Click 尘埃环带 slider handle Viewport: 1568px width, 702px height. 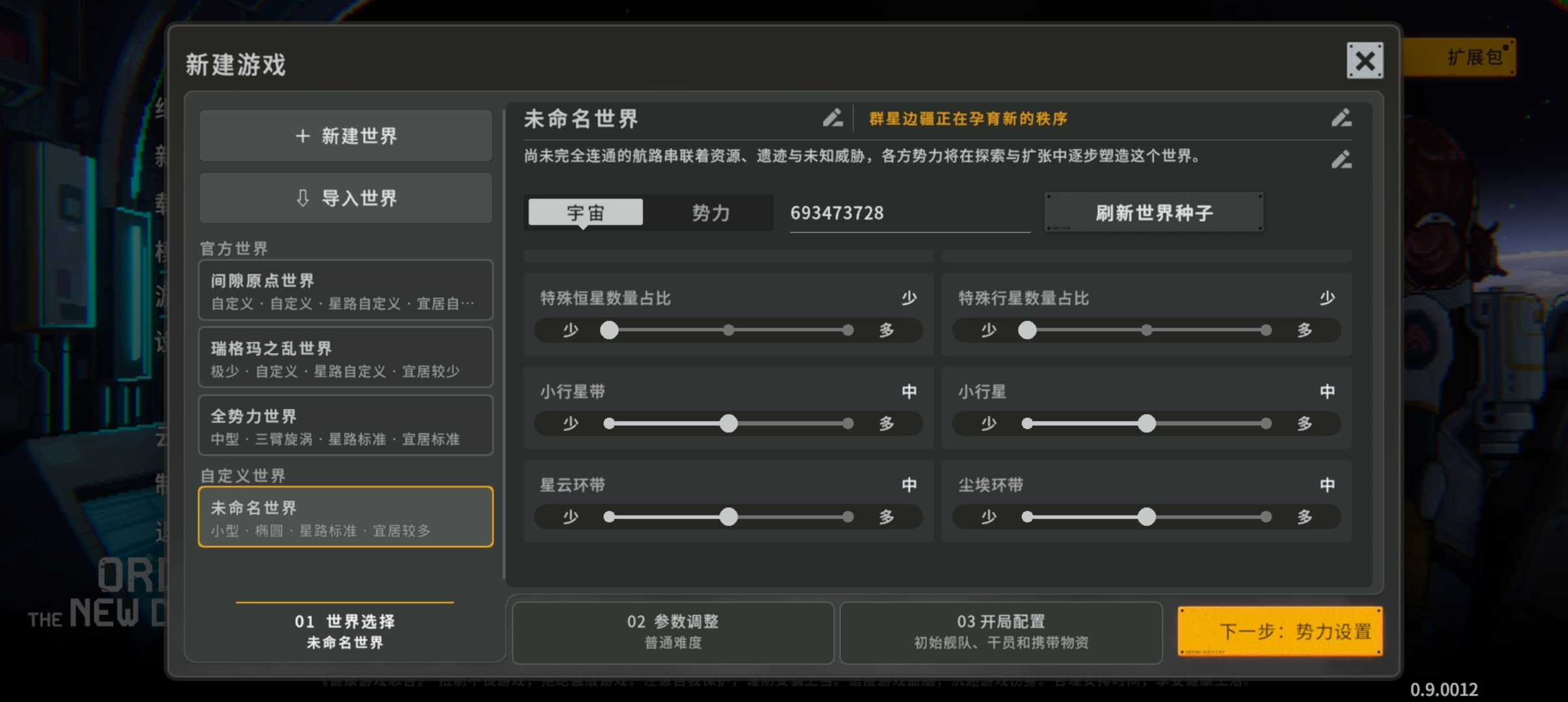[x=1147, y=517]
